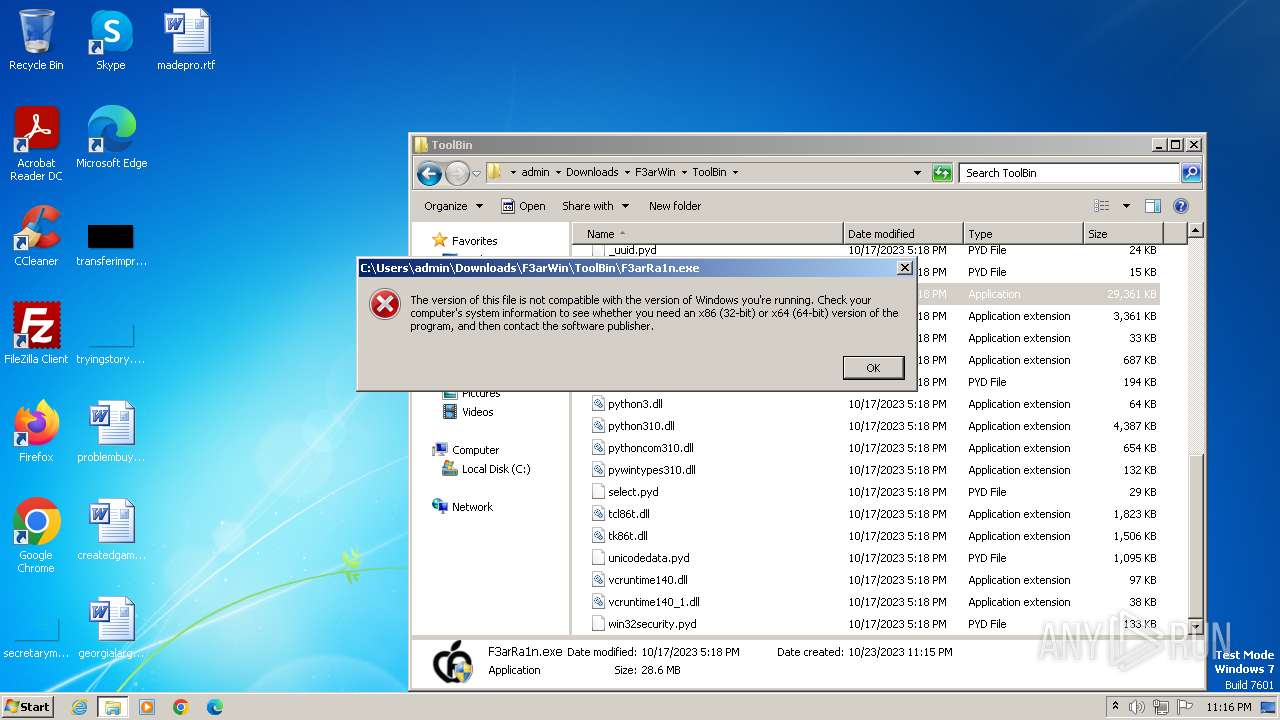Expand the address bar history dropdown

pos(917,173)
